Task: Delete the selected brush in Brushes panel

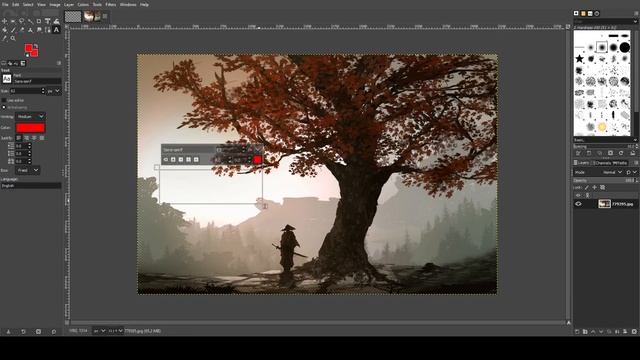Action: pyautogui.click(x=610, y=153)
